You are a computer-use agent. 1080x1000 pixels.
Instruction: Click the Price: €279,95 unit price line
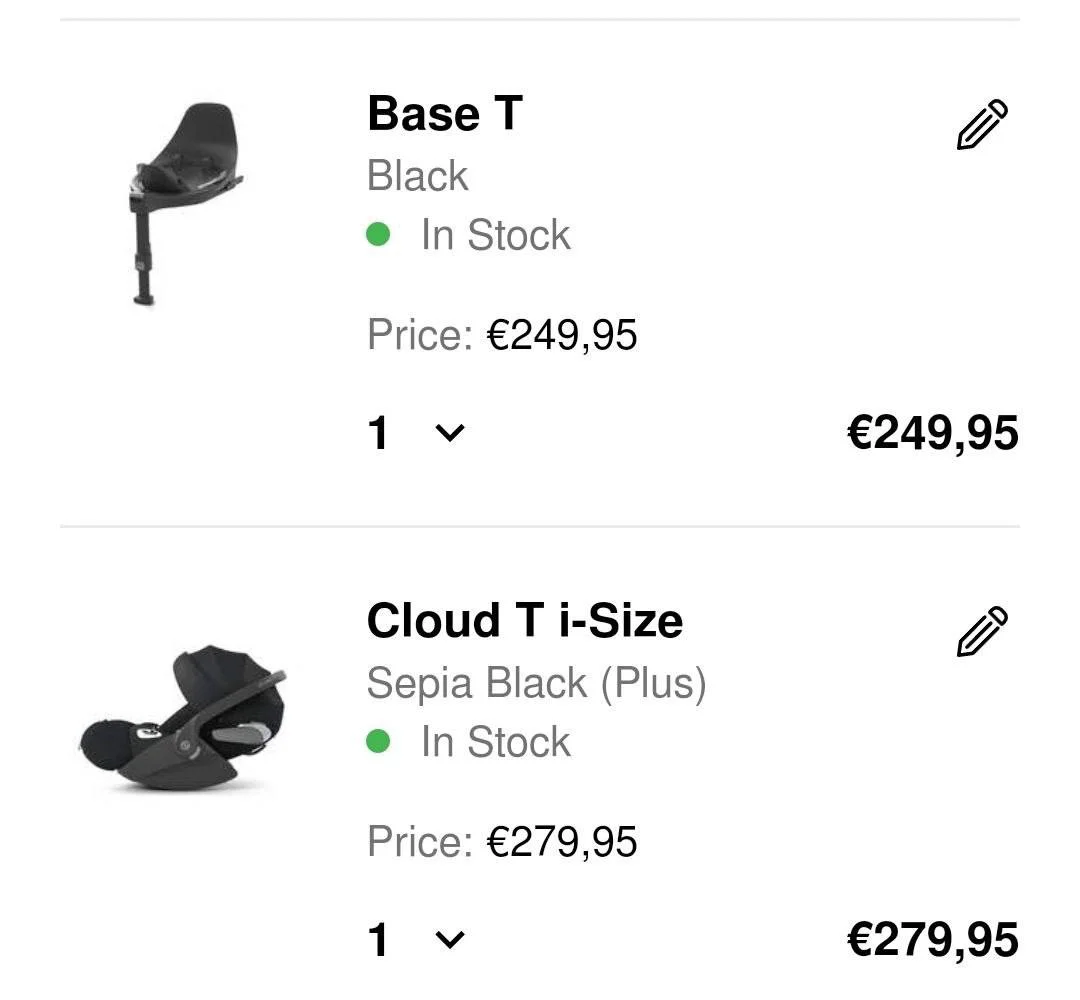(x=502, y=842)
